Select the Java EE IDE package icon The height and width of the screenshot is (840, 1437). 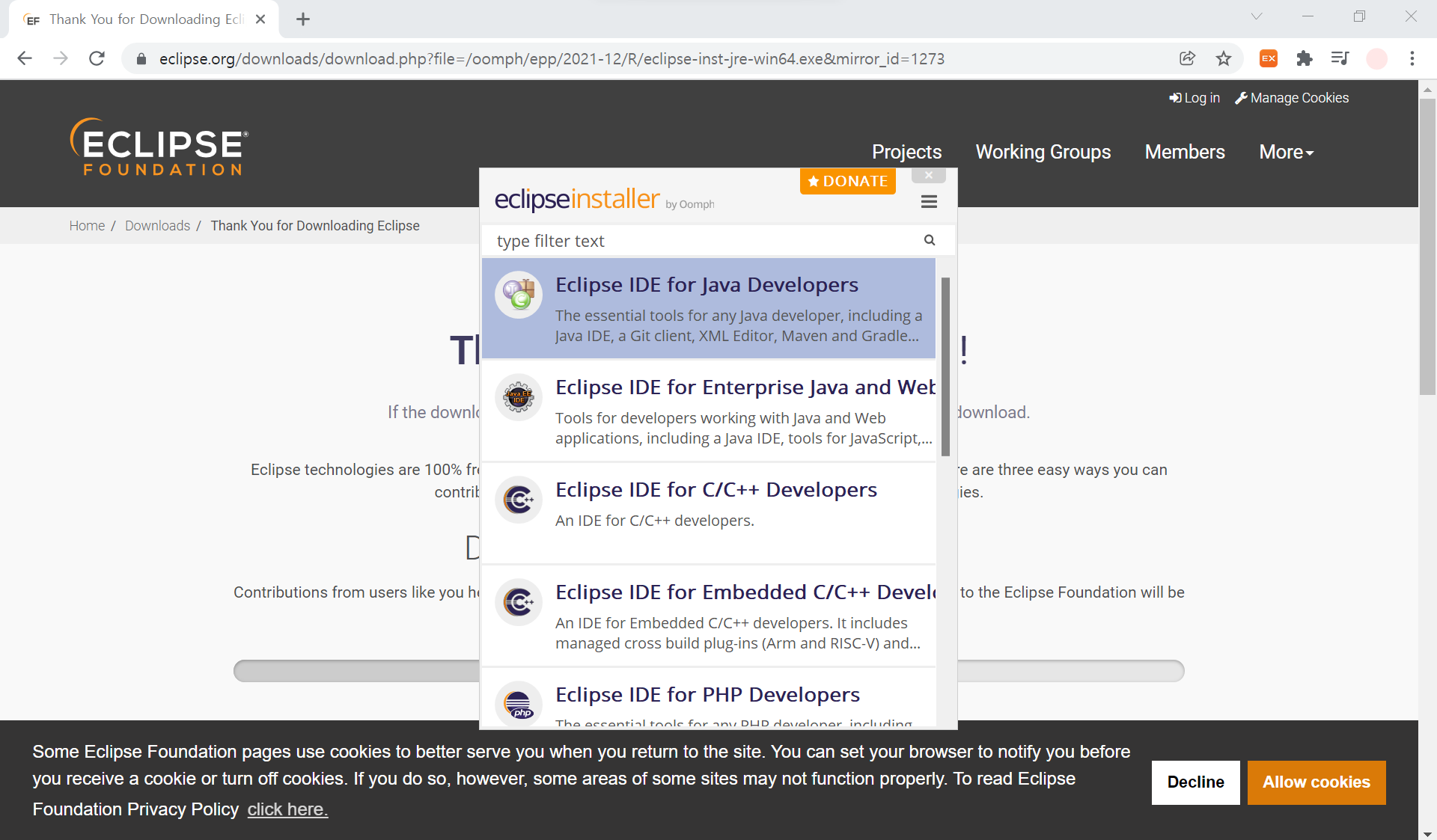(519, 397)
